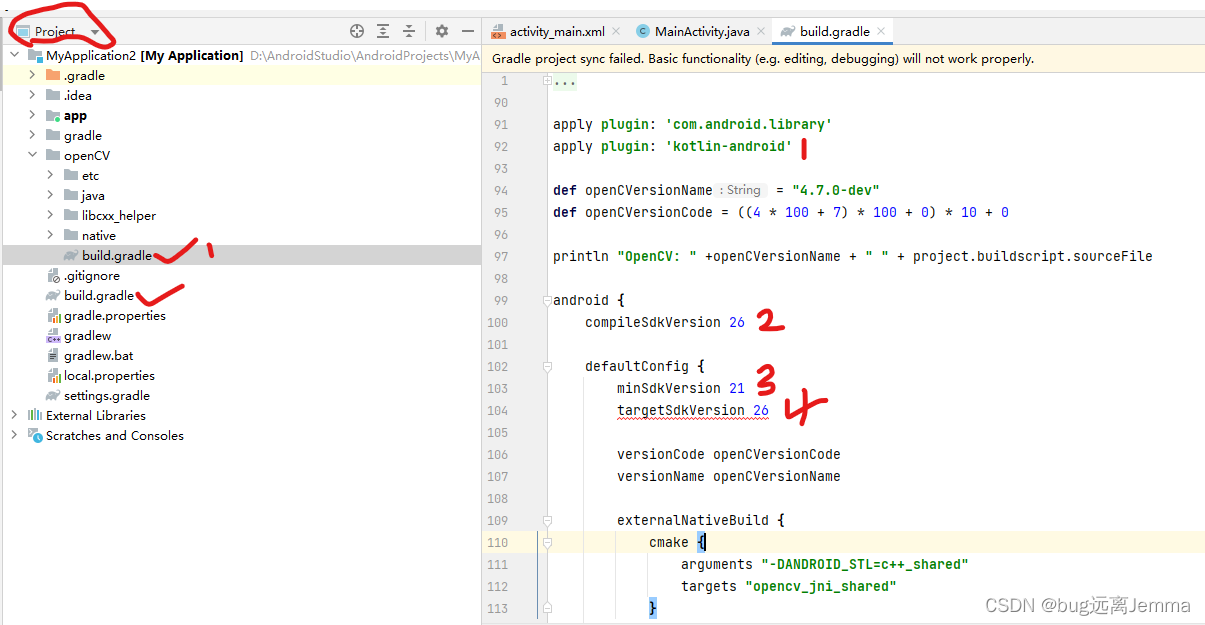Screen dimensions: 1205x625
Task: Fold the android block at line 99
Action: point(547,300)
